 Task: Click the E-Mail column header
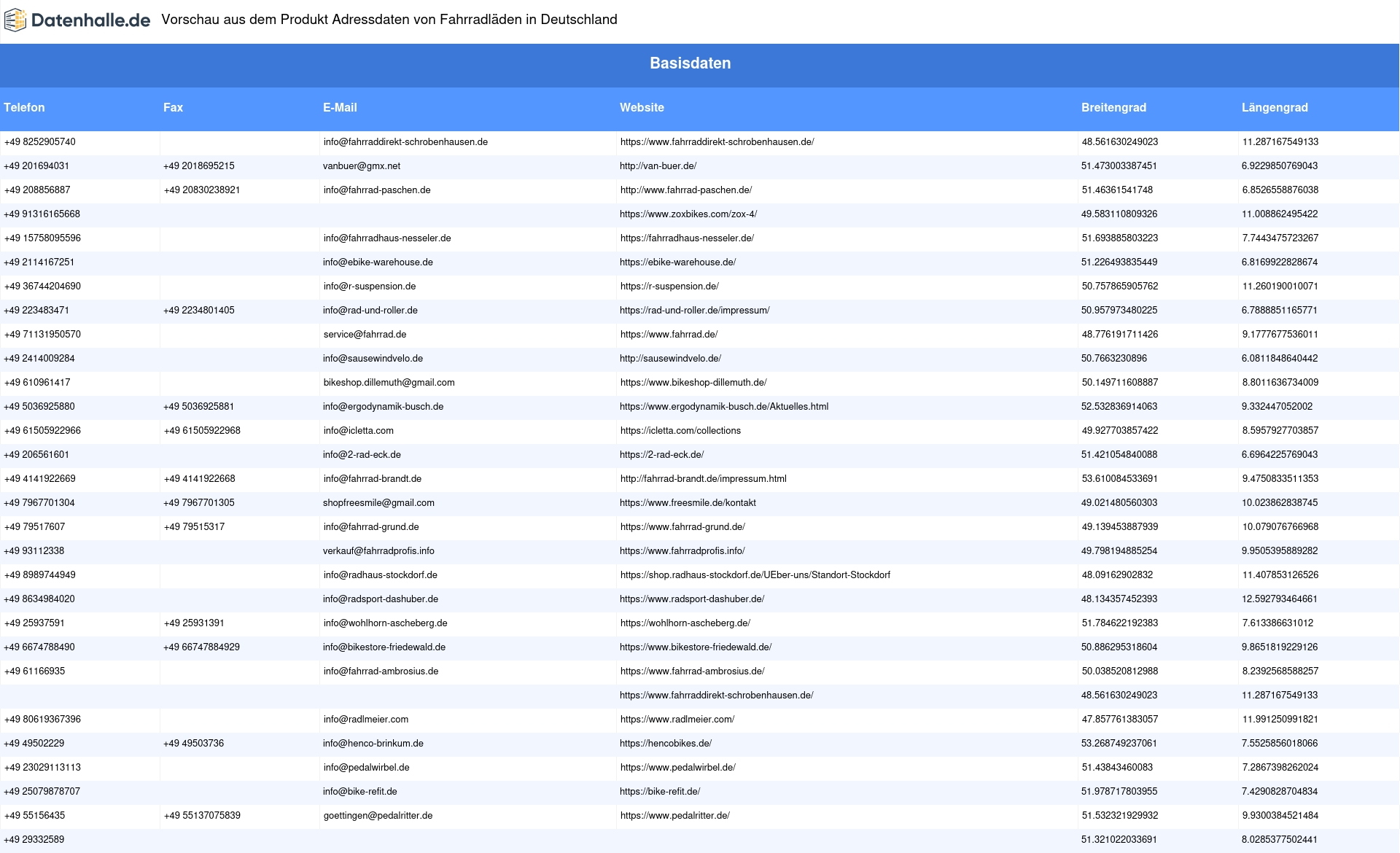point(340,108)
